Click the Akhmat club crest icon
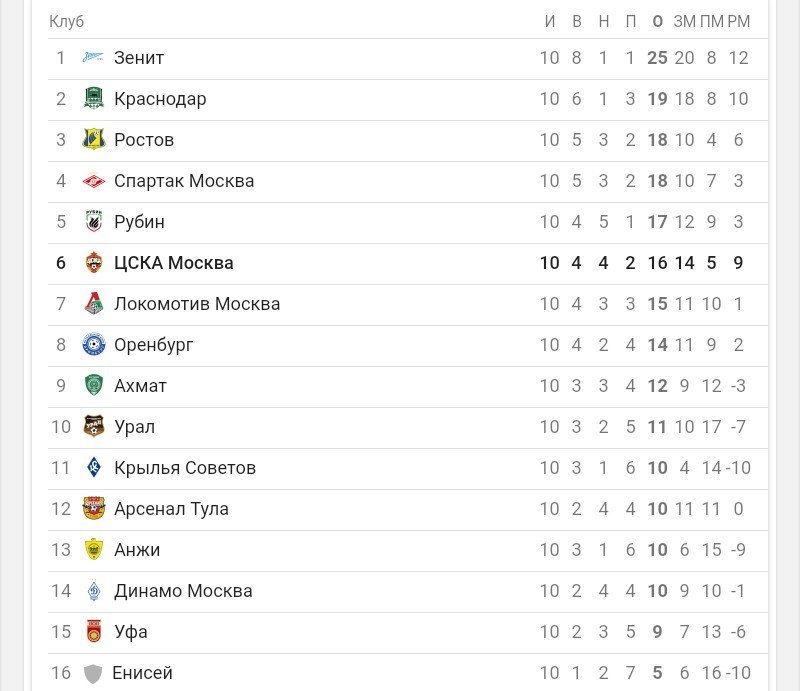The height and width of the screenshot is (691, 800). click(x=93, y=386)
